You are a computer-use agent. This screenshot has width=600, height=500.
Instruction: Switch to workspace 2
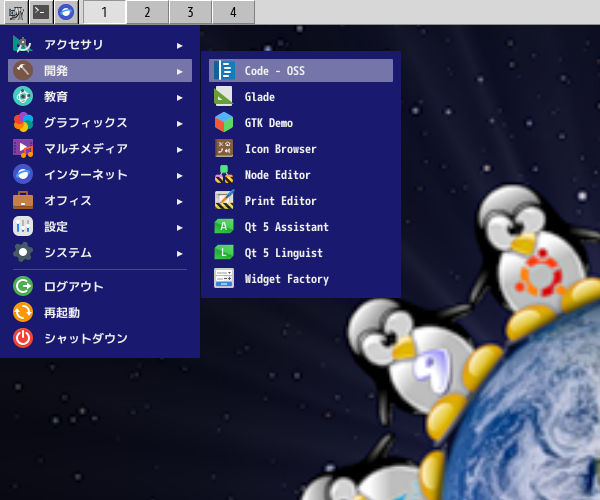click(x=147, y=12)
